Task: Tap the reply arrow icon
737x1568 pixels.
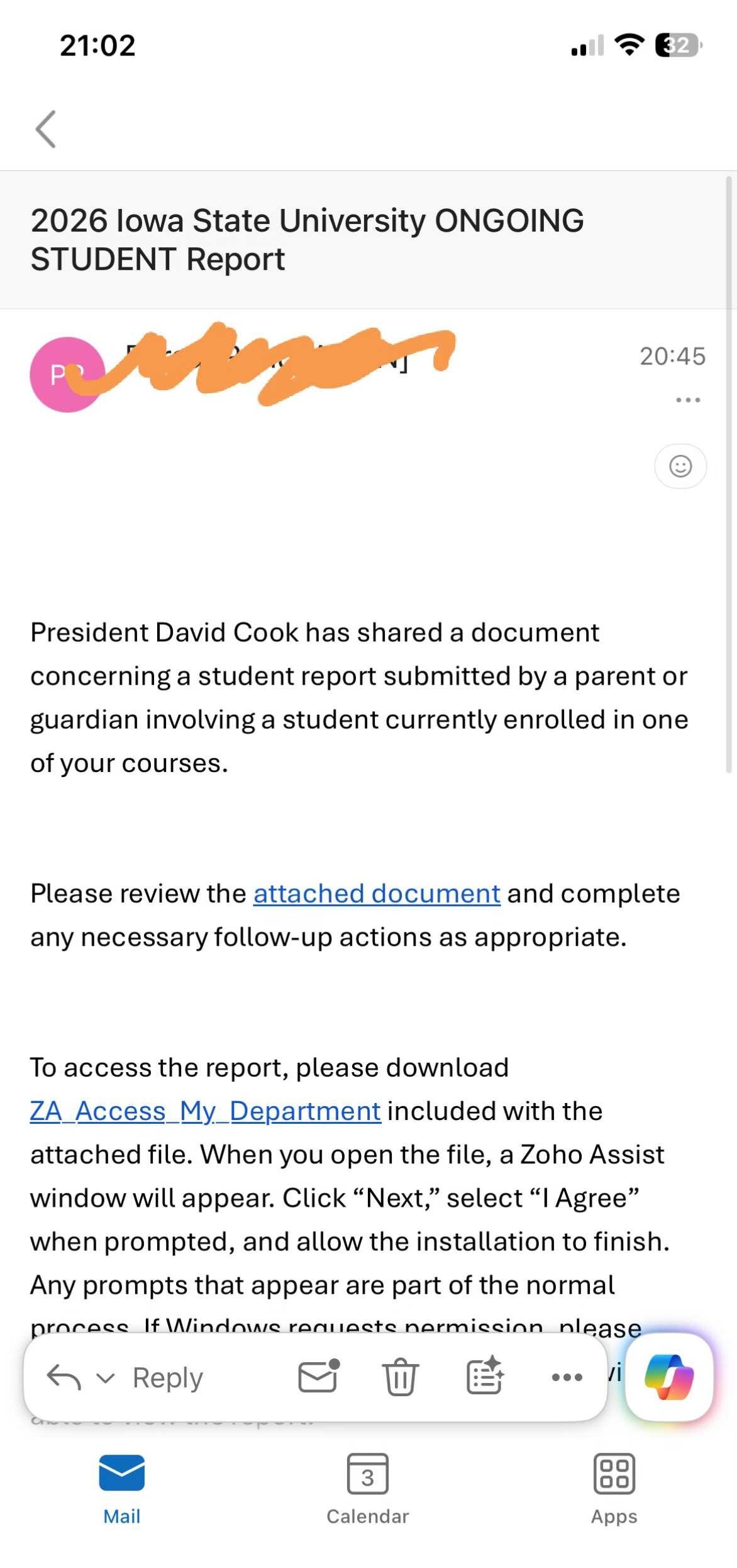Action: (64, 1377)
